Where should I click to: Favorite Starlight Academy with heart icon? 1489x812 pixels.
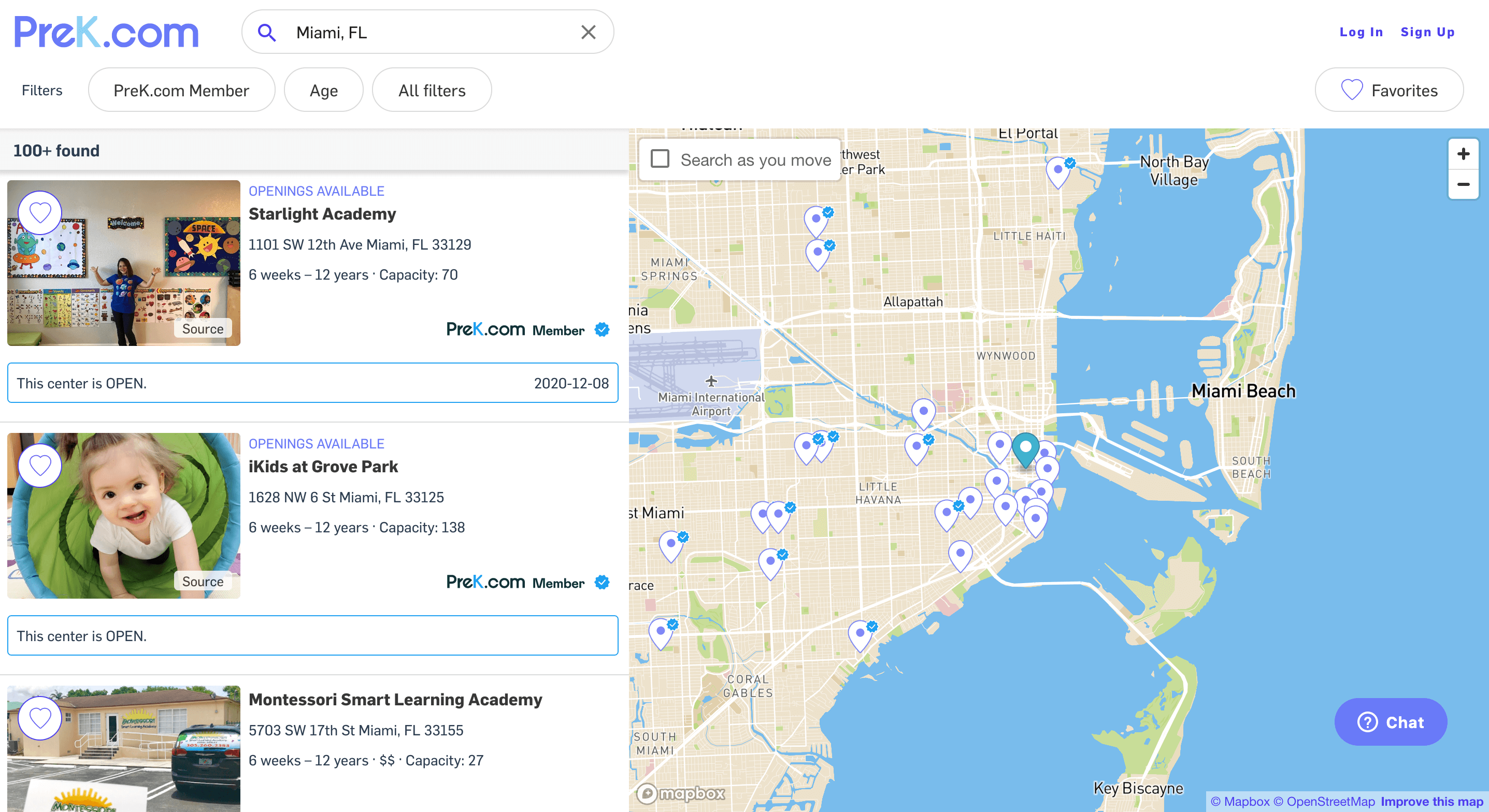pos(40,213)
